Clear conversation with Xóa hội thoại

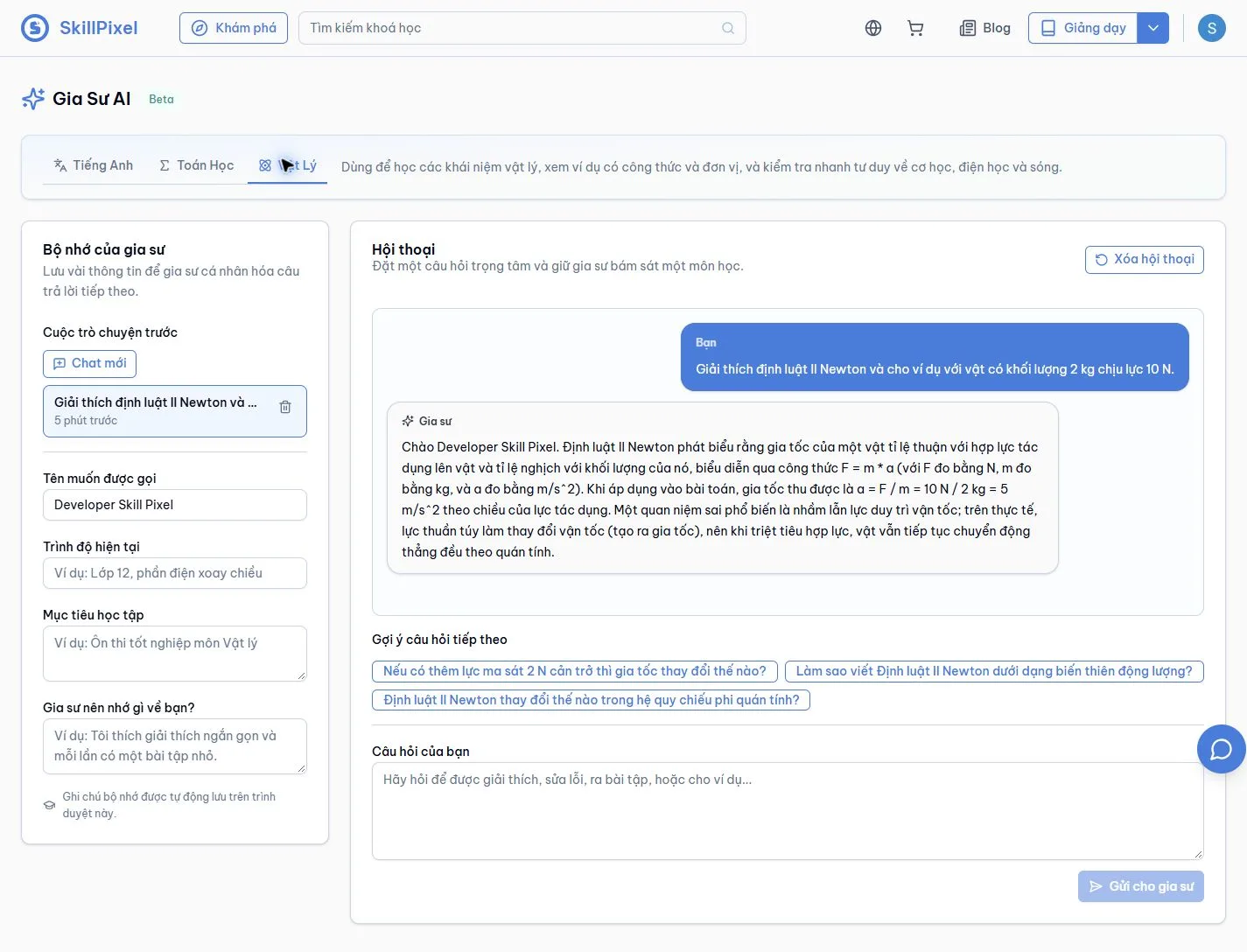coord(1145,259)
